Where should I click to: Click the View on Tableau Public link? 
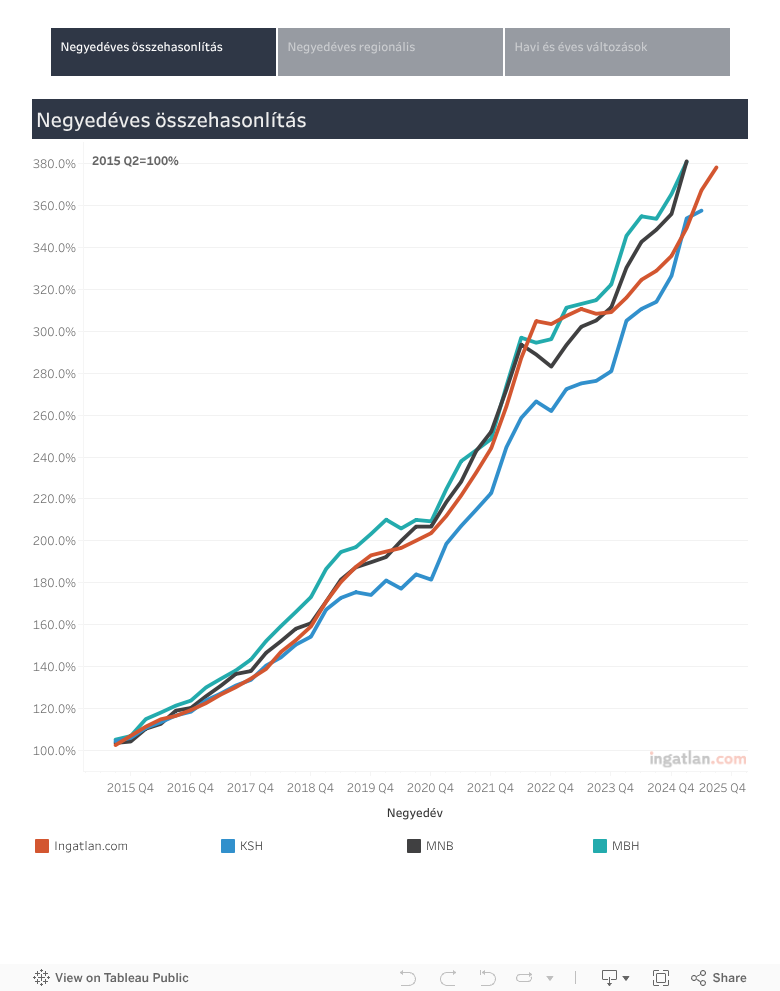pyautogui.click(x=121, y=978)
